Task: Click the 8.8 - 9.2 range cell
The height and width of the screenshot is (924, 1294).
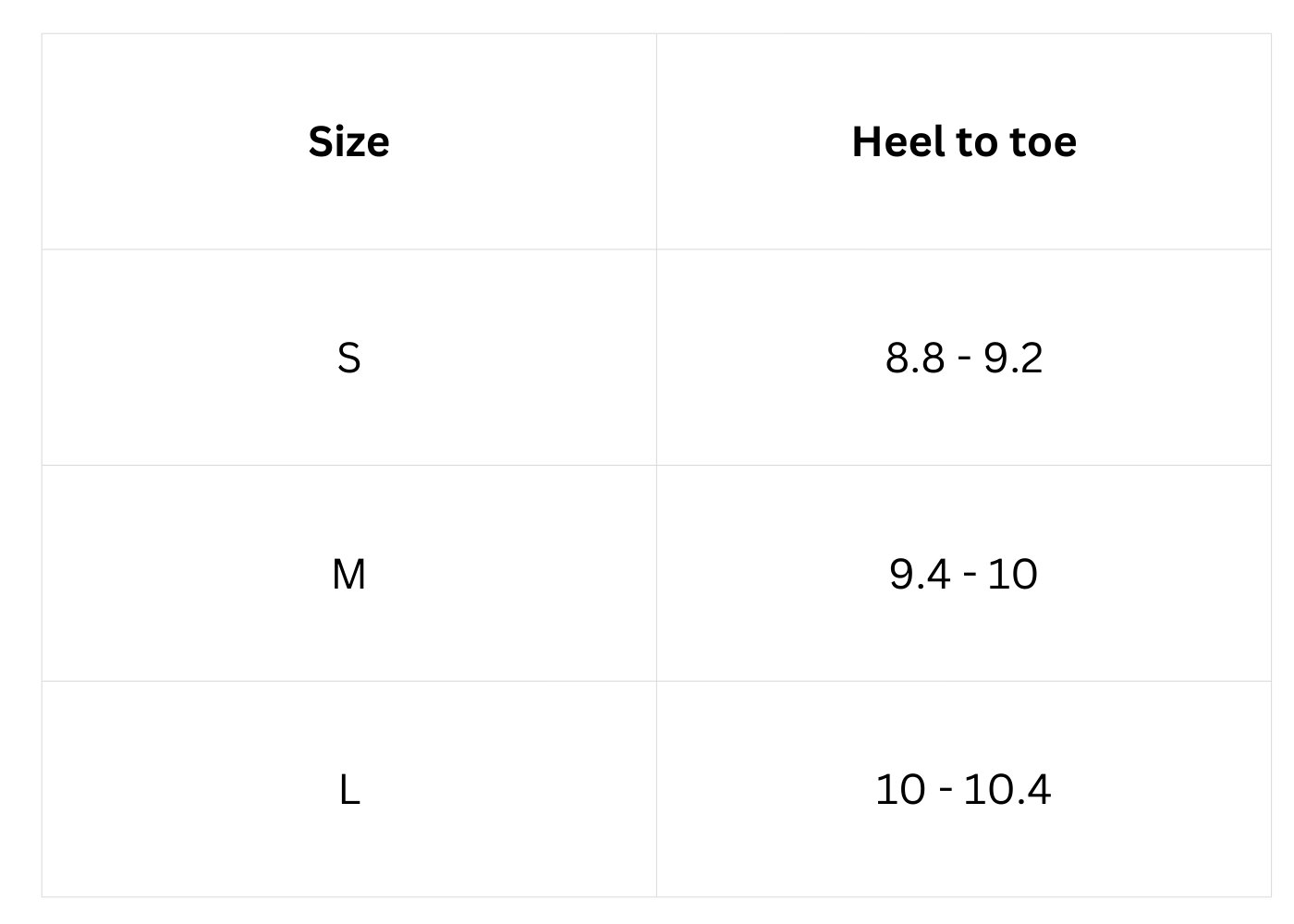Action: (x=964, y=359)
